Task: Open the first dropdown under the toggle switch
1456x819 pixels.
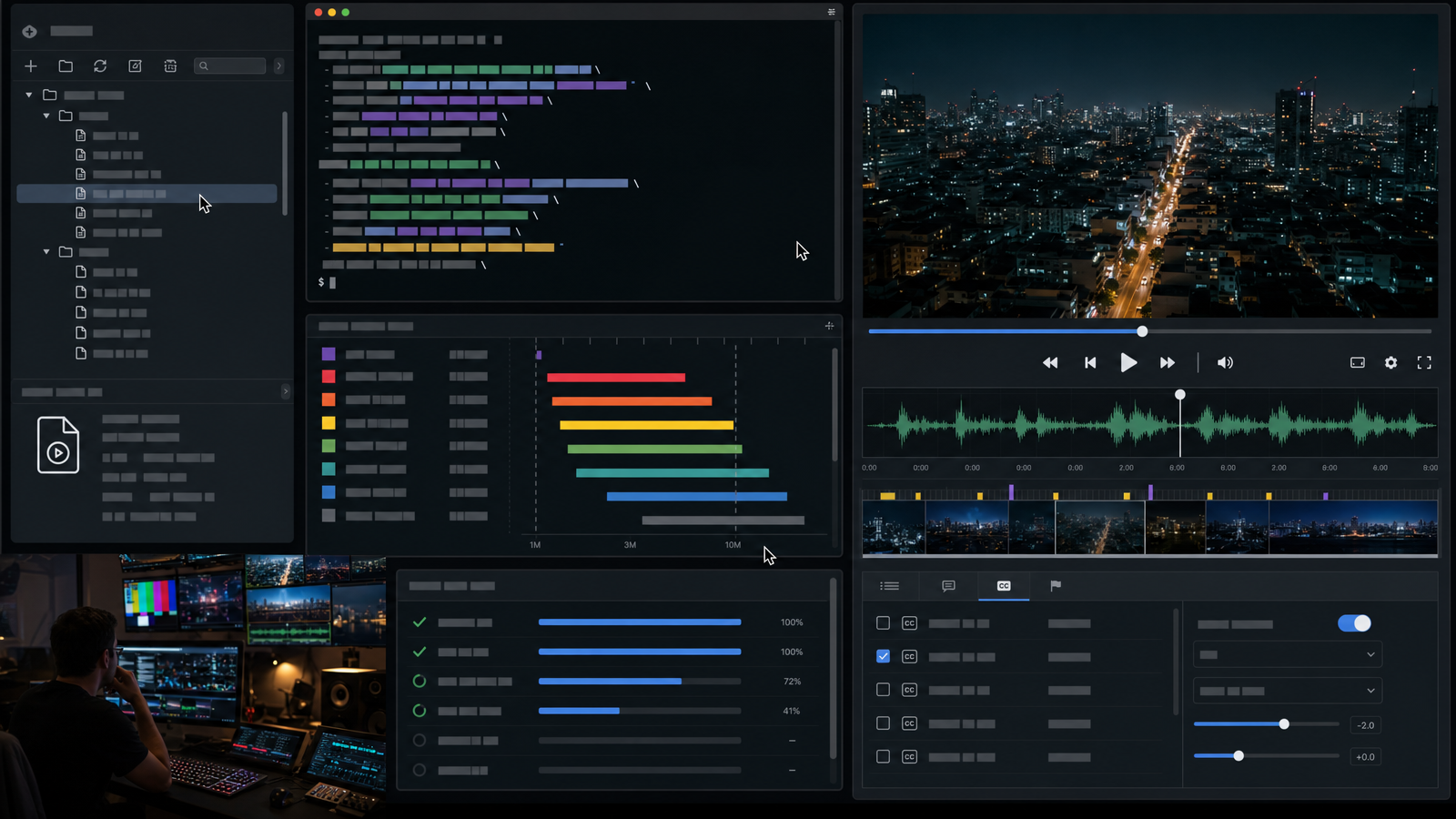Action: click(x=1288, y=654)
